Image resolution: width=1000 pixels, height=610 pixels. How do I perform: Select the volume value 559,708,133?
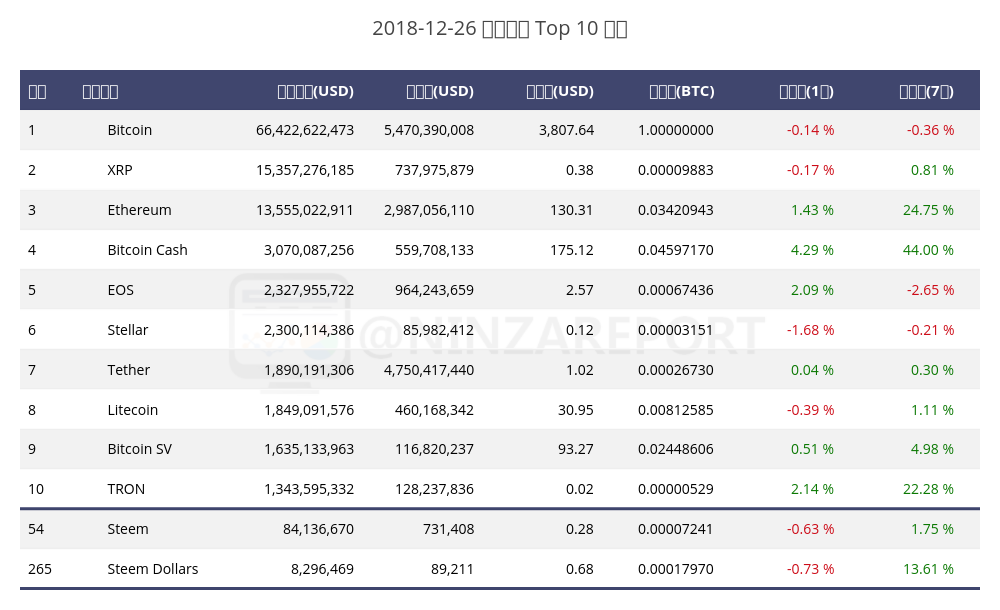pyautogui.click(x=434, y=250)
